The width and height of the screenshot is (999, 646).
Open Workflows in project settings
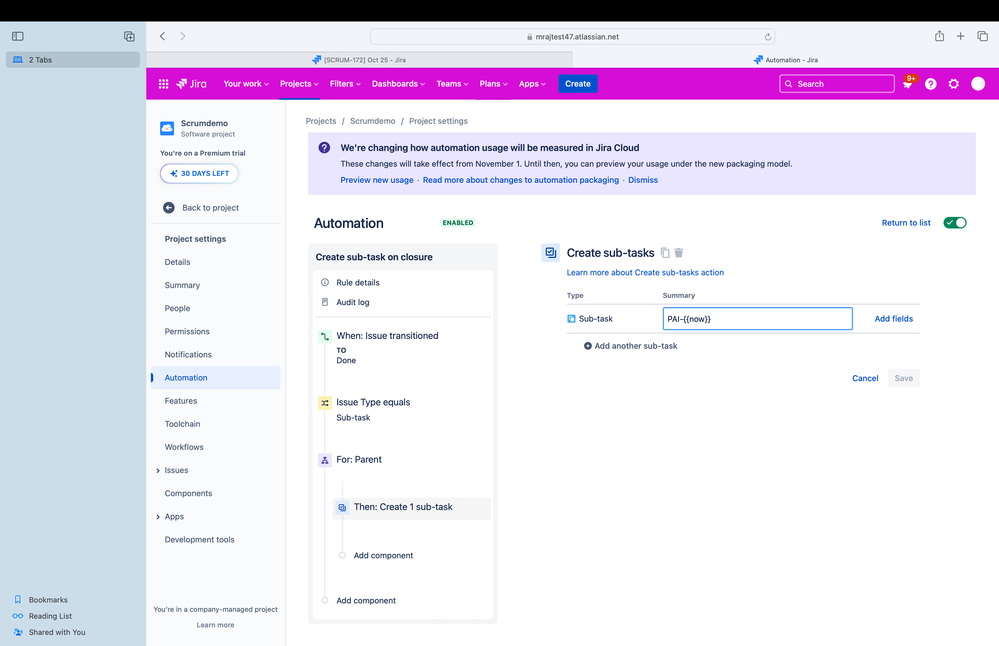184,447
